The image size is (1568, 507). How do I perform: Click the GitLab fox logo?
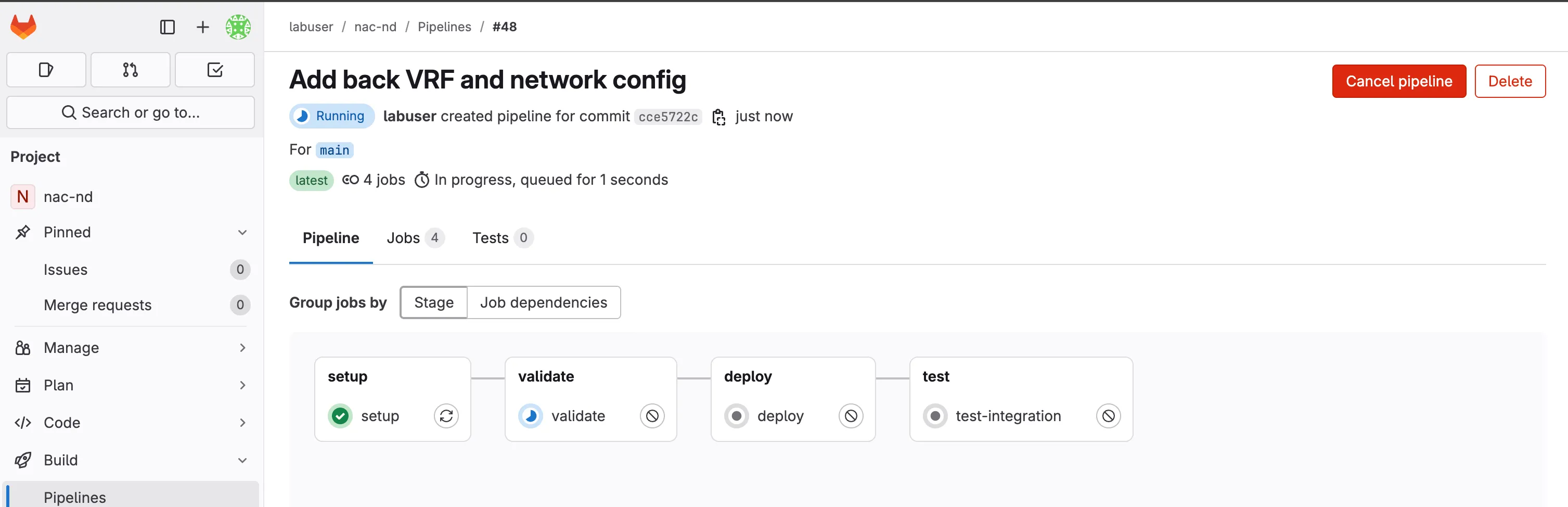click(x=24, y=27)
